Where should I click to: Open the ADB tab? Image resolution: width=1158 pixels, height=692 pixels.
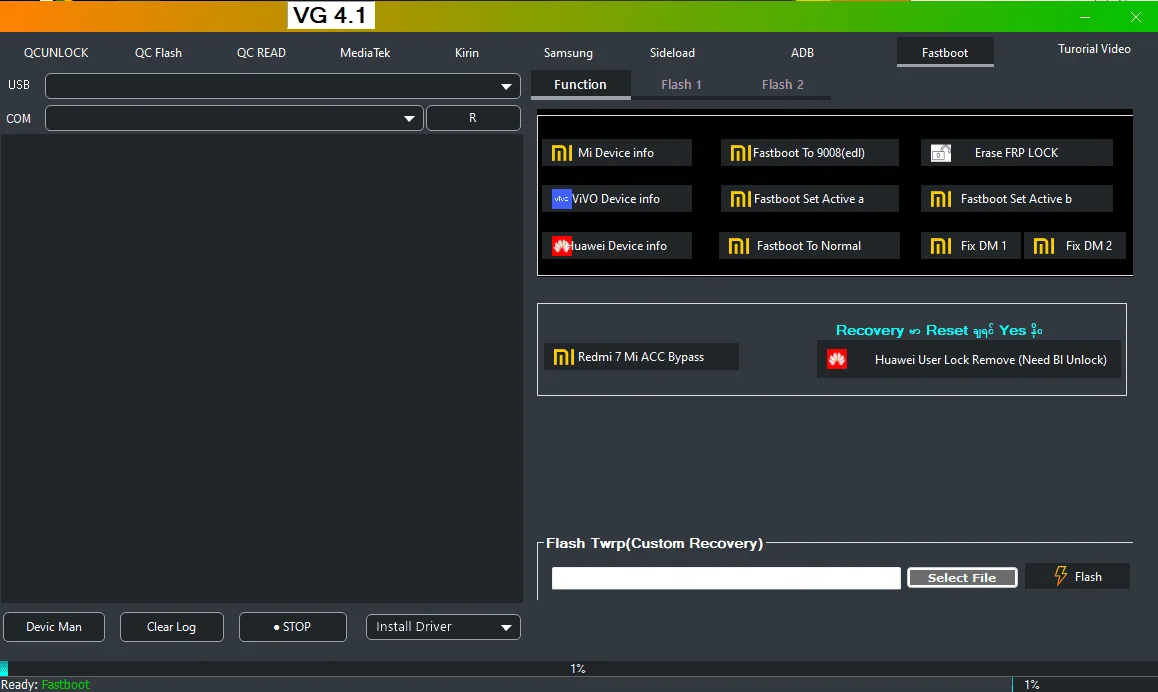coord(802,52)
